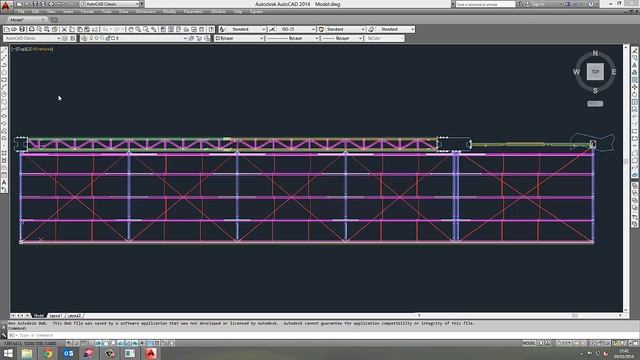
Task: Select the Erase tool in Modify toolbar
Action: (635, 51)
